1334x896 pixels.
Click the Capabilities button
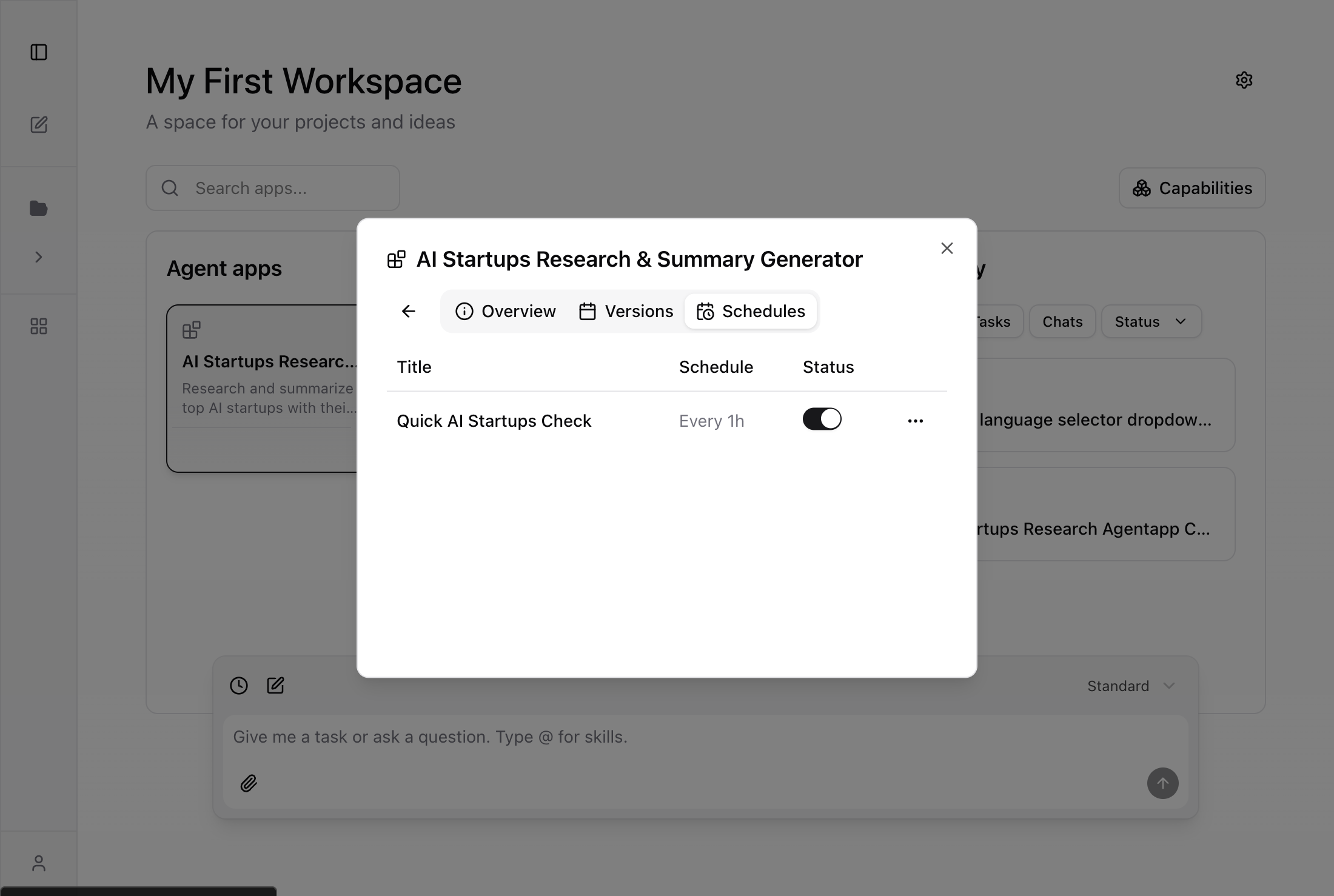click(x=1192, y=189)
